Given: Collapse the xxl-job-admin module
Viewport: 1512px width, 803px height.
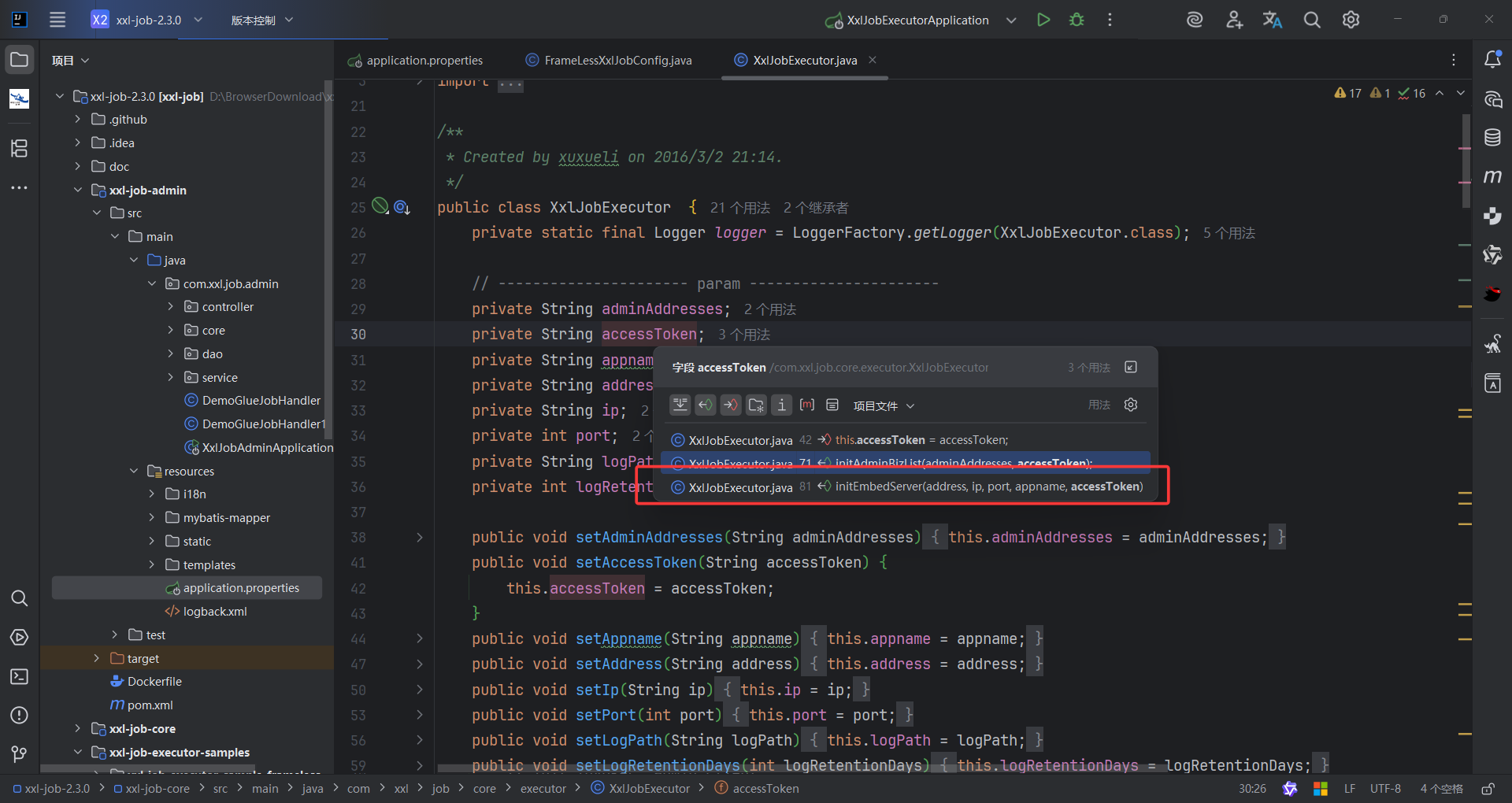Looking at the screenshot, I should [x=77, y=191].
